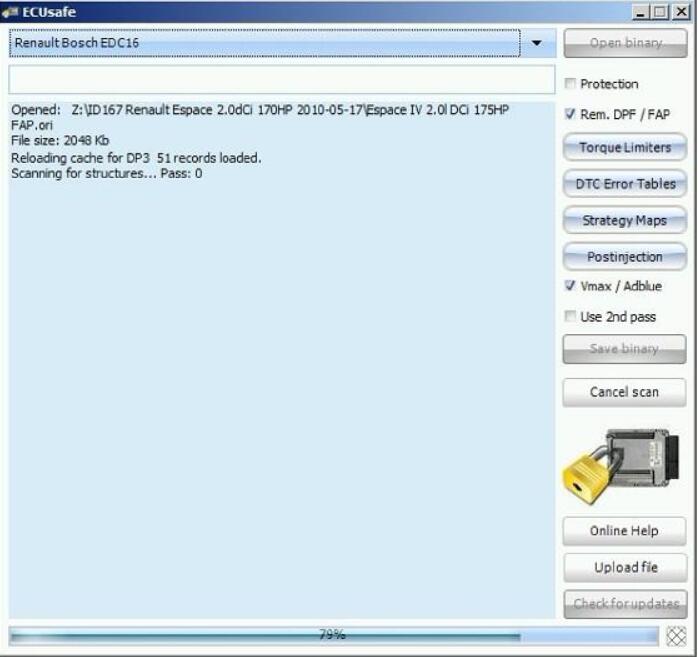Click the Postinjection button
Image resolution: width=698 pixels, height=657 pixels.
click(625, 257)
